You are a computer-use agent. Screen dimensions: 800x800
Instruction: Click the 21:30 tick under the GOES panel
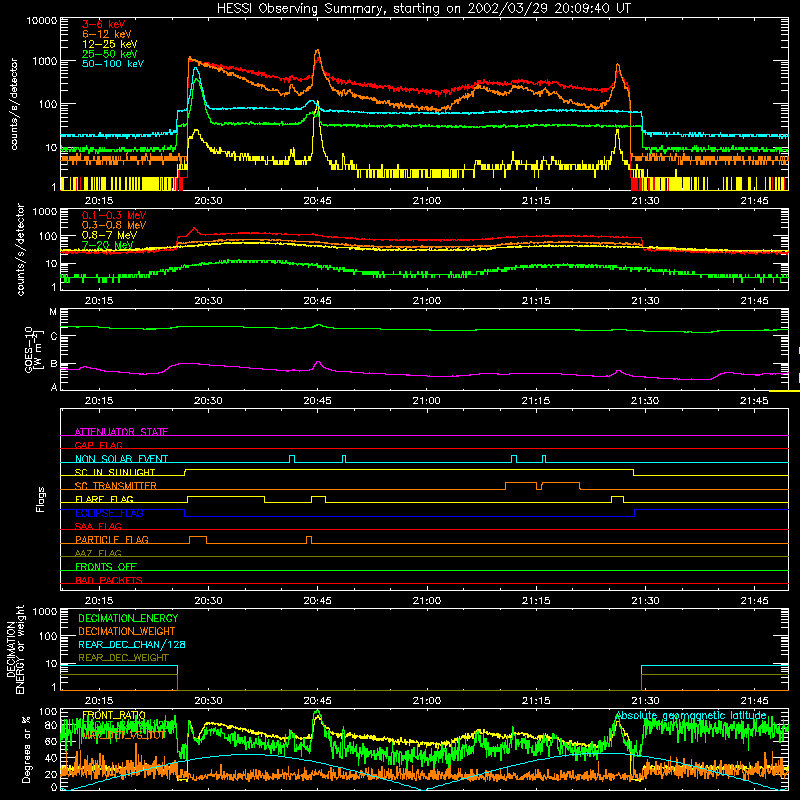pyautogui.click(x=645, y=401)
